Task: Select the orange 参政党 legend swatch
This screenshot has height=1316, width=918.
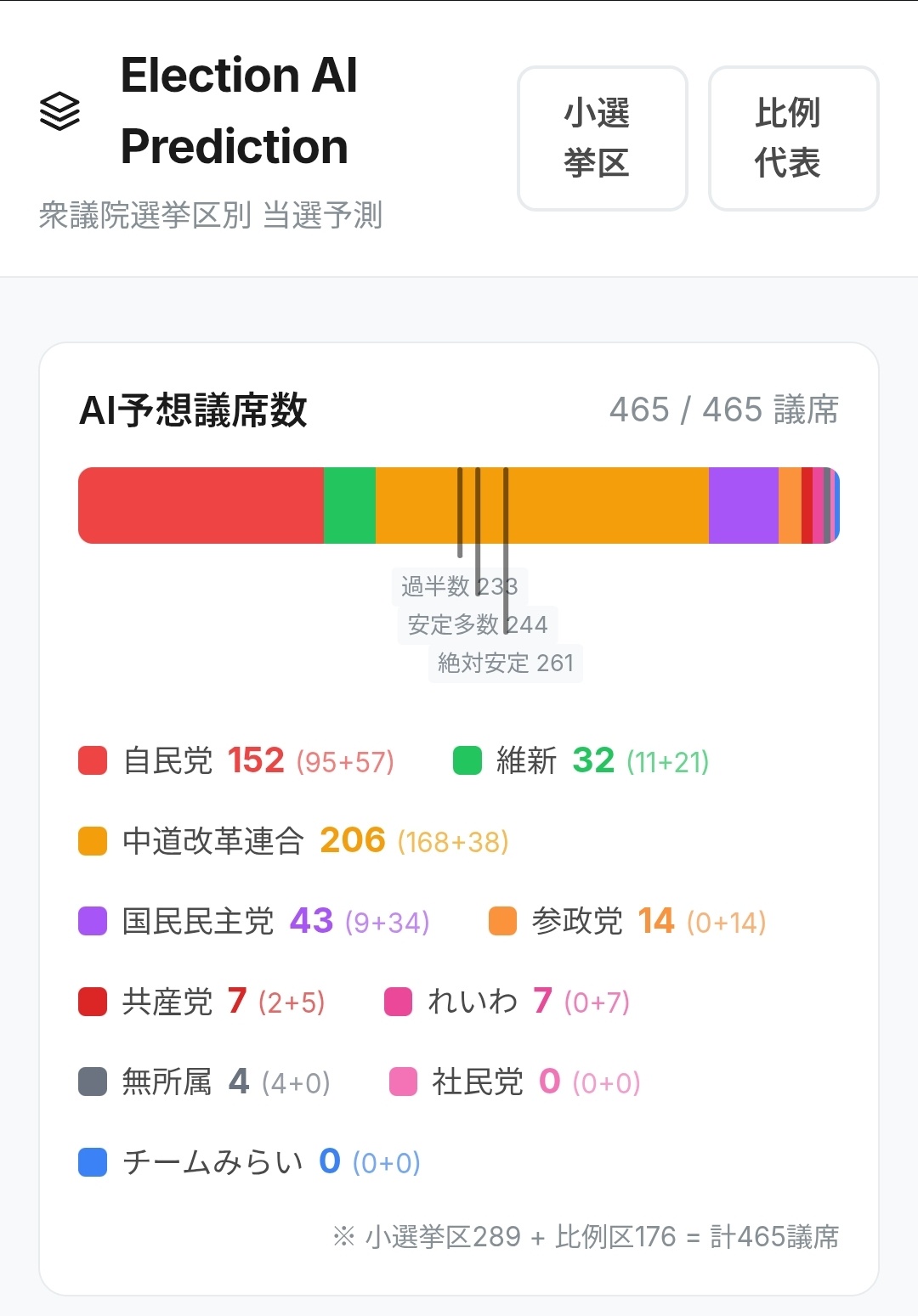Action: pyautogui.click(x=502, y=921)
